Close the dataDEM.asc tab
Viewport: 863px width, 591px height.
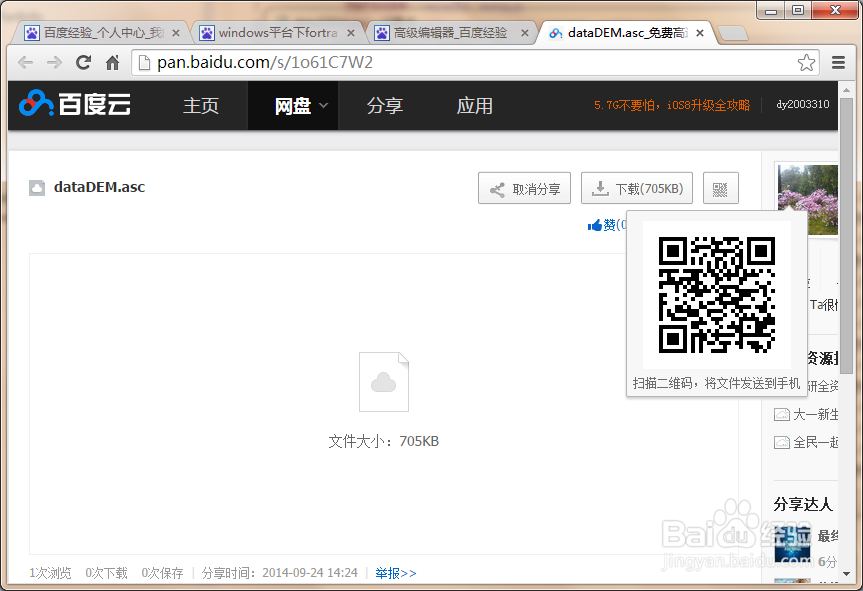[700, 33]
